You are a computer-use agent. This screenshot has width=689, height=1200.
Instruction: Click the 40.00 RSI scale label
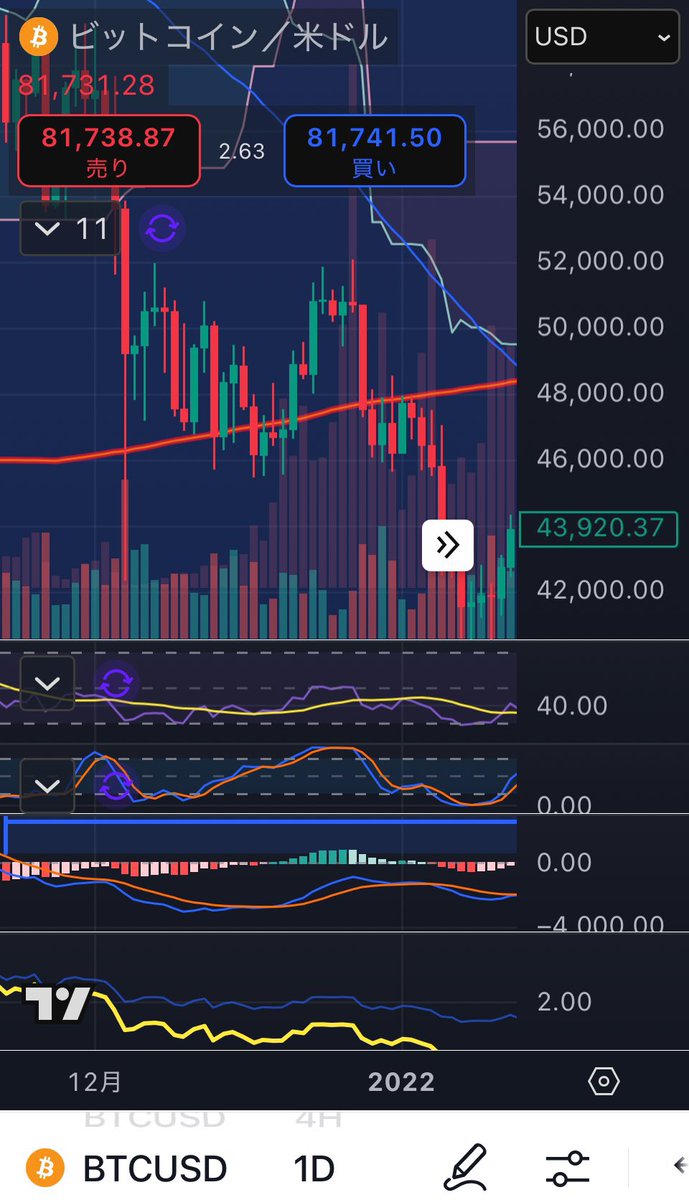[x=572, y=706]
